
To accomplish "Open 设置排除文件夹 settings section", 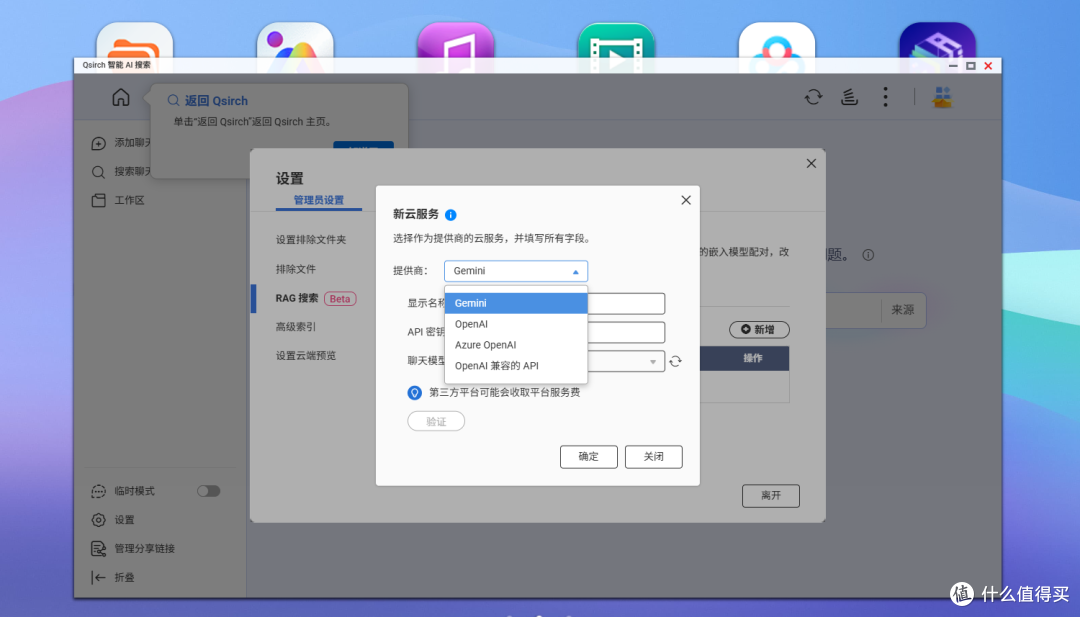I will click(x=311, y=240).
